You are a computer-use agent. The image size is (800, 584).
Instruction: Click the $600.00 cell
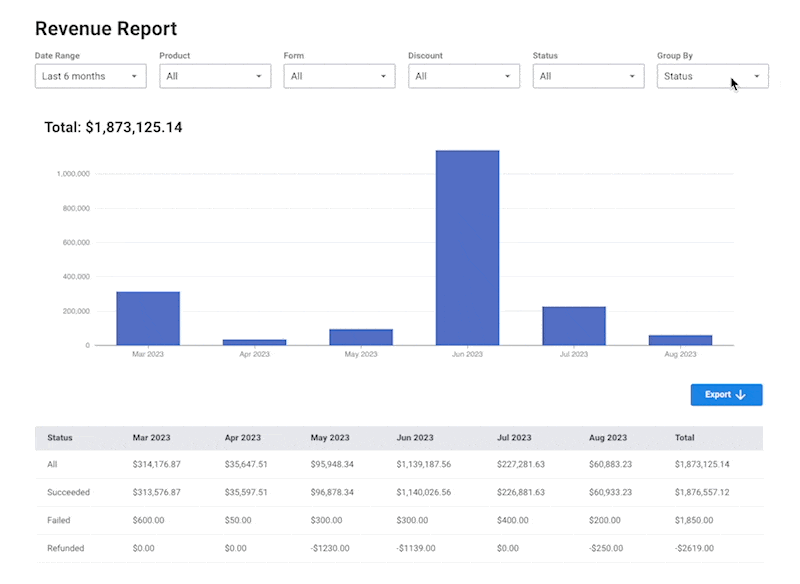(148, 520)
